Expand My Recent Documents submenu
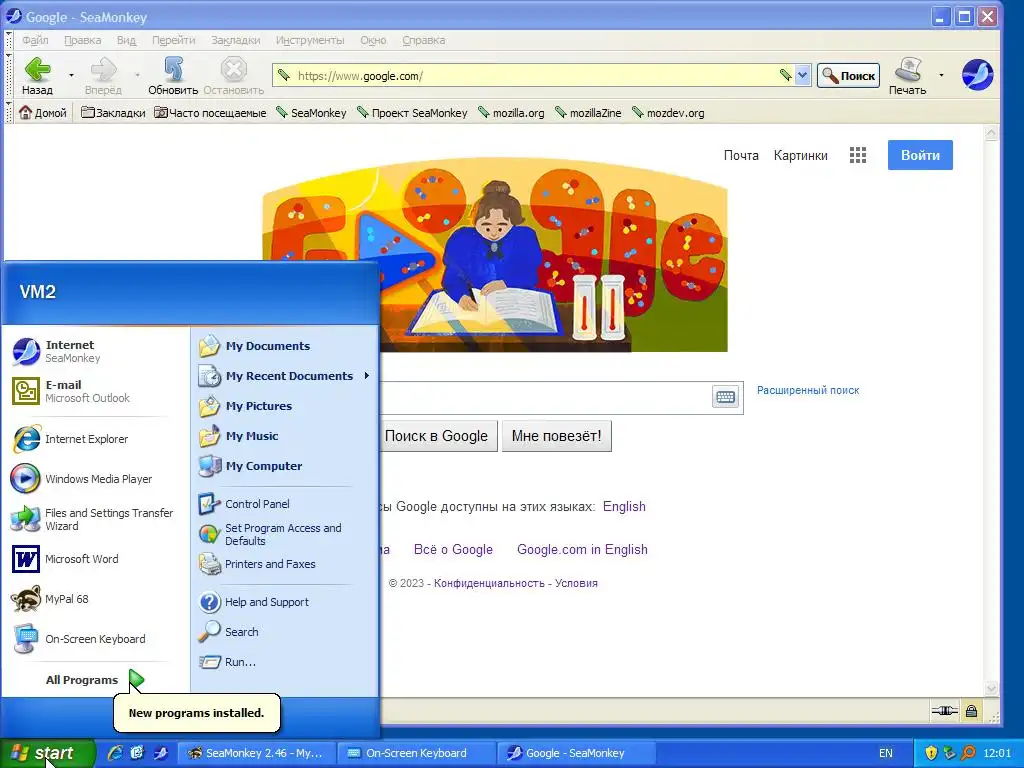Viewport: 1024px width, 768px height. [x=285, y=376]
